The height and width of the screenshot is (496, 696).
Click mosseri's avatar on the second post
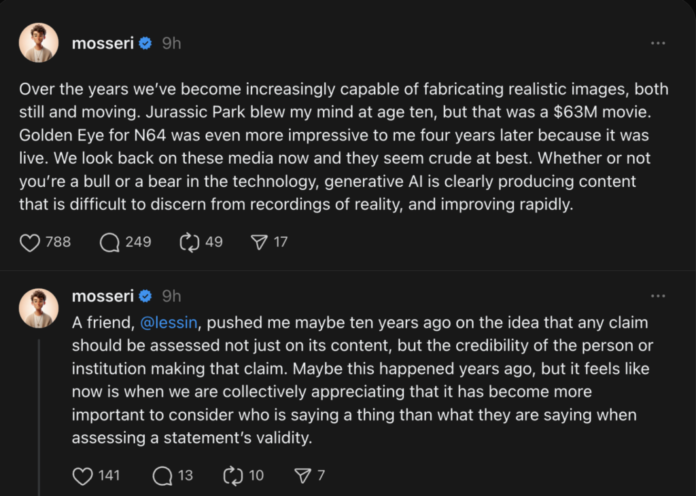pos(38,308)
